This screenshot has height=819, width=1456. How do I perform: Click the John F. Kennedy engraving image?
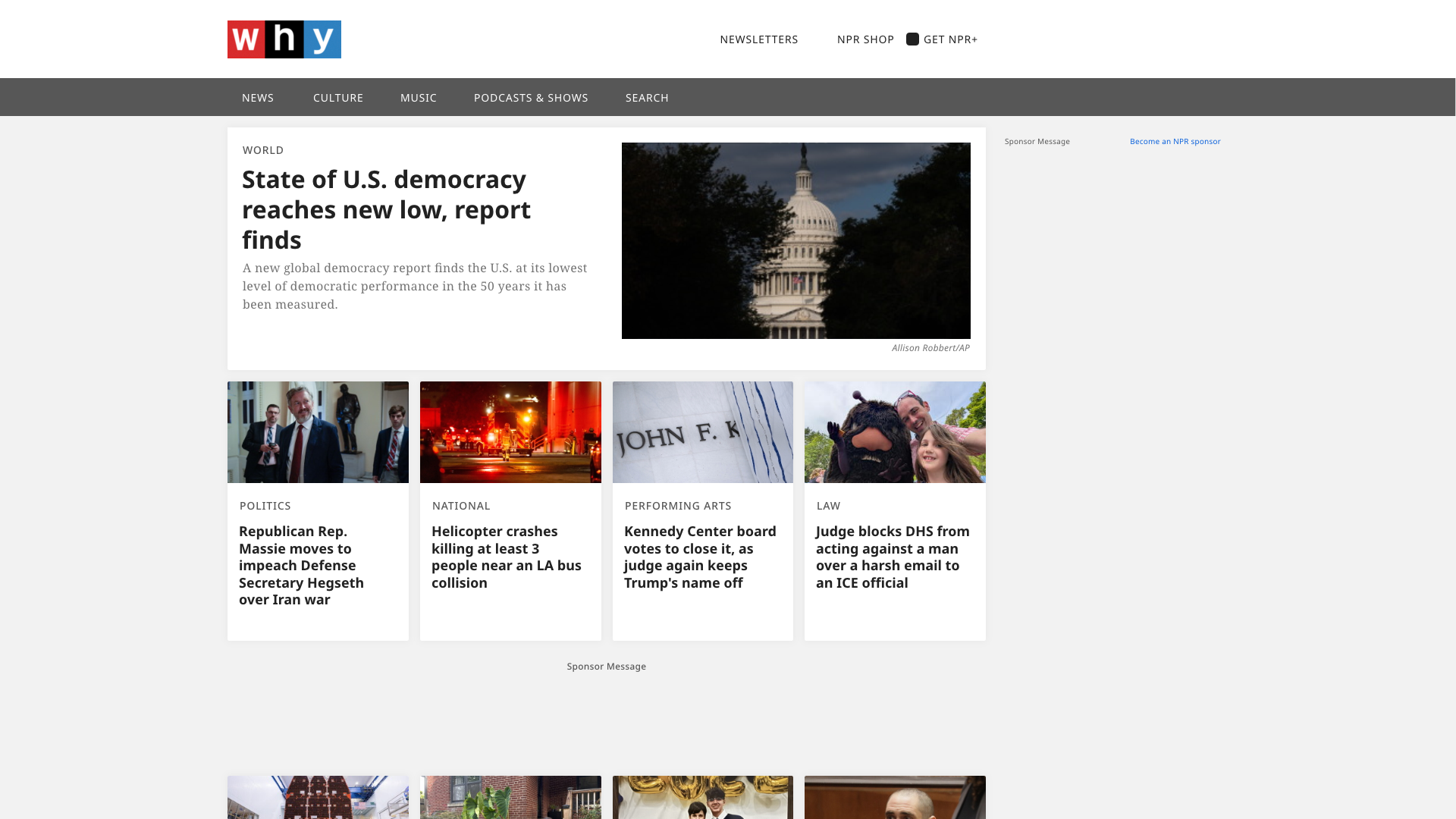pyautogui.click(x=703, y=432)
